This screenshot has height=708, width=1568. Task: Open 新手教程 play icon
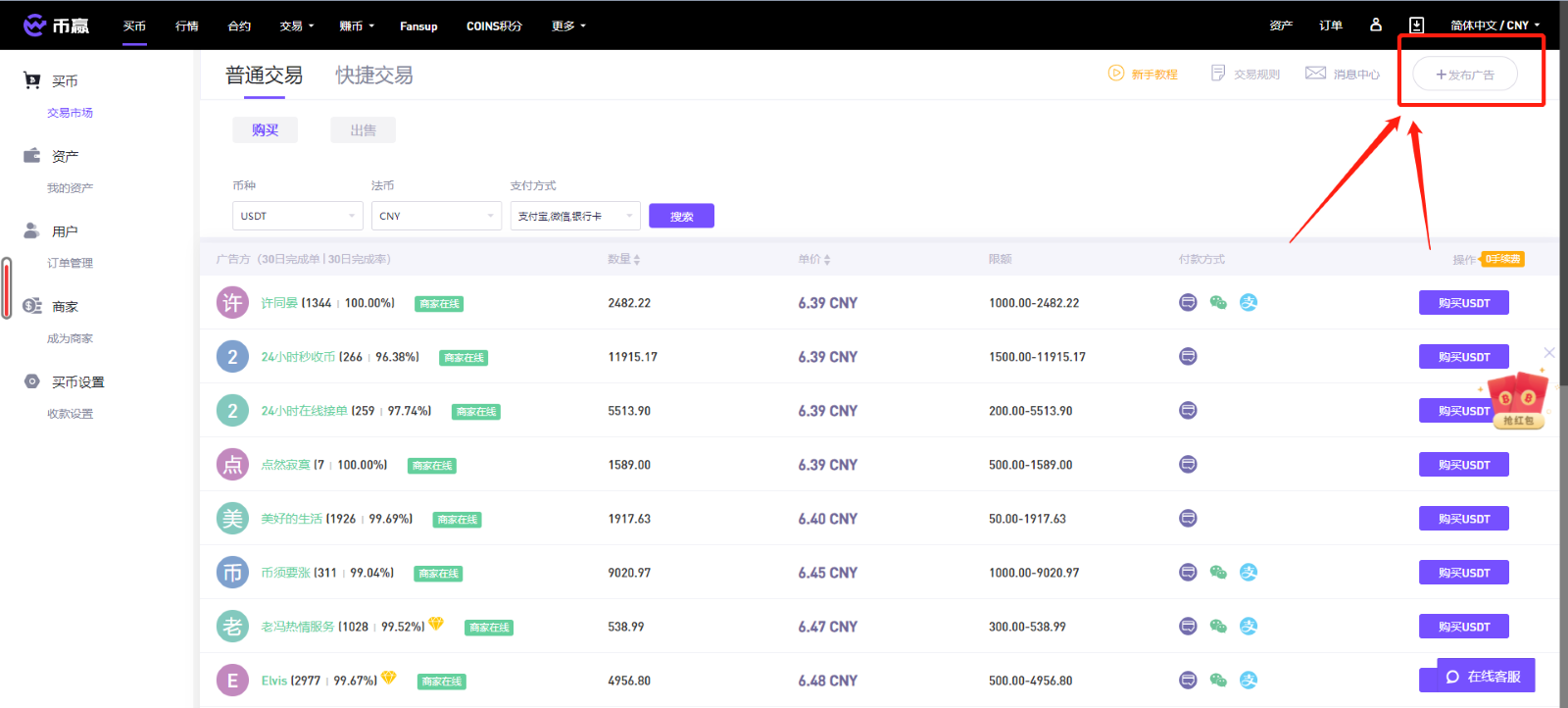pyautogui.click(x=1115, y=73)
